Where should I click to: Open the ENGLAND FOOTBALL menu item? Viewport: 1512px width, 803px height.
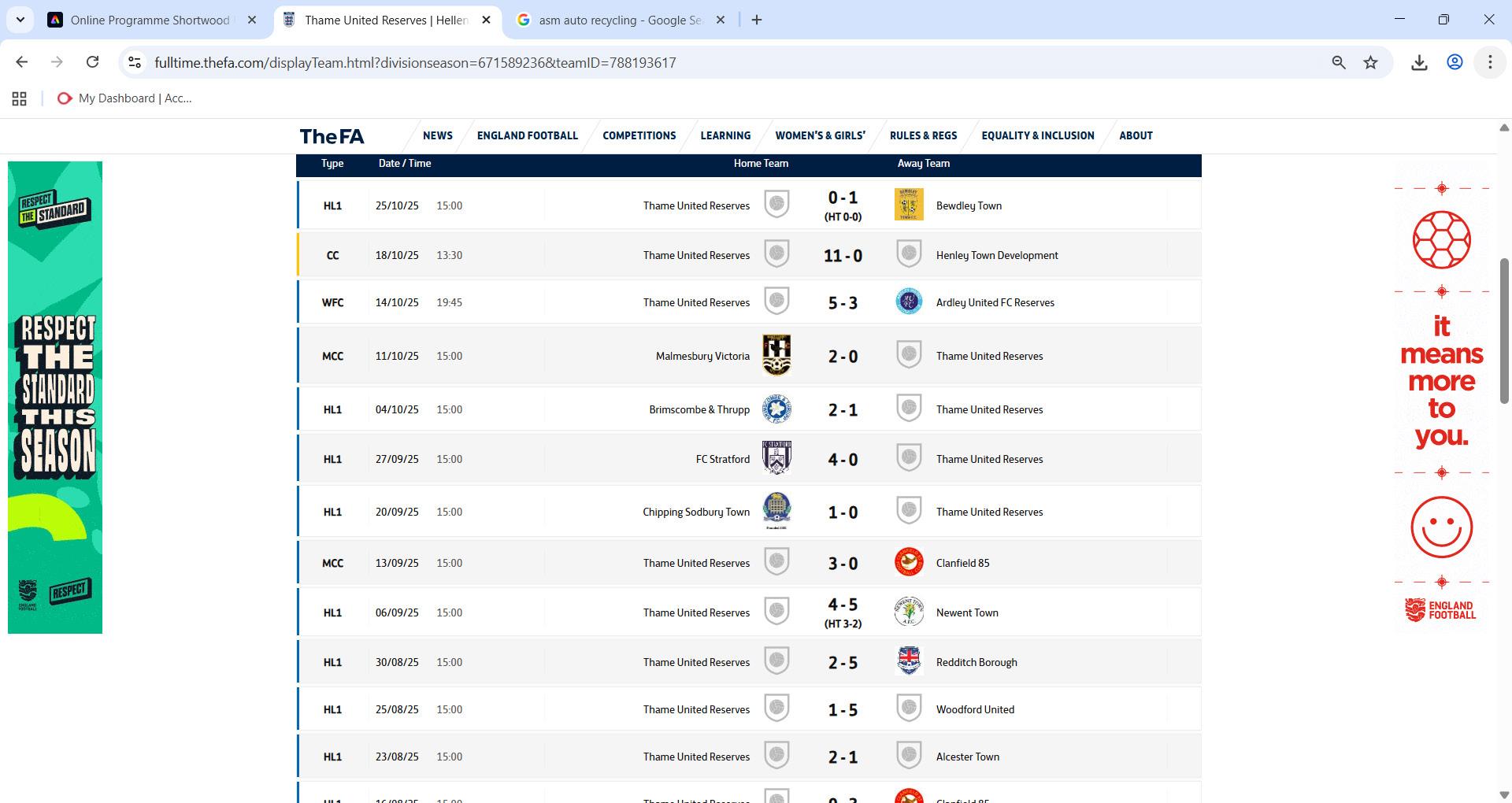point(528,135)
